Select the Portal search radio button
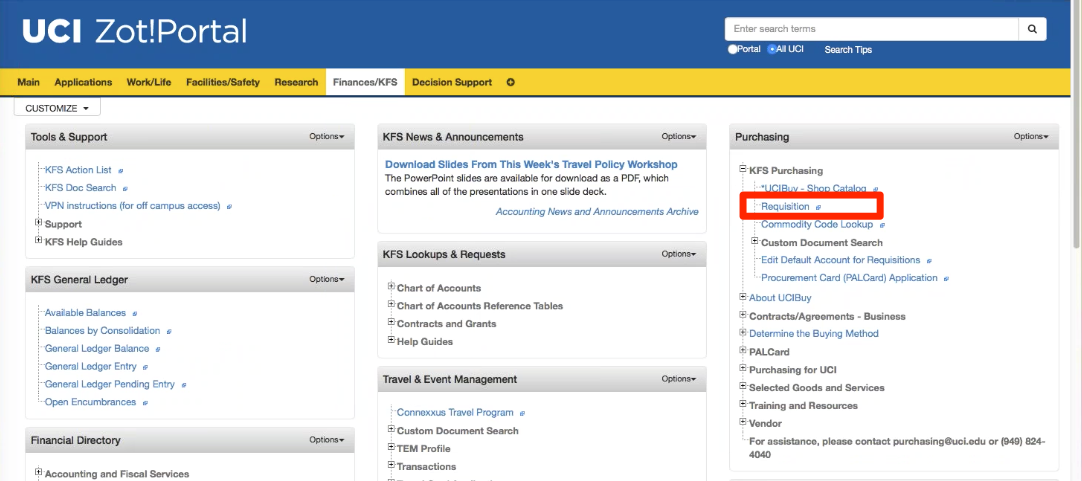1082x481 pixels. 733,50
